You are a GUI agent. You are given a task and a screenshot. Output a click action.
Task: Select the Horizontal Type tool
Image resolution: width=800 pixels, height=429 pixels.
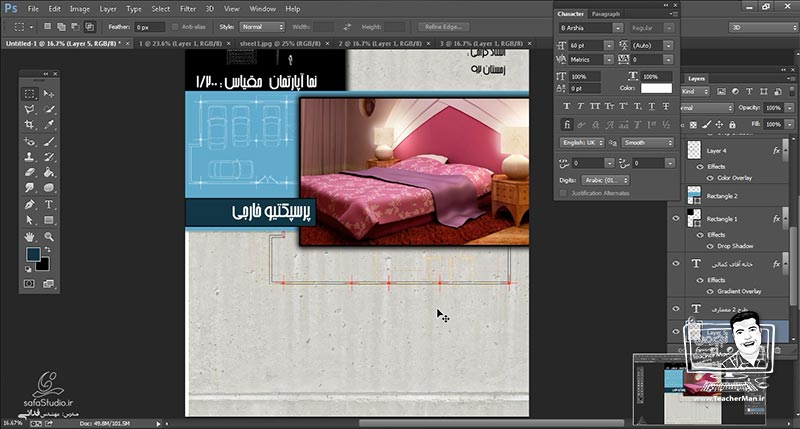coord(49,205)
